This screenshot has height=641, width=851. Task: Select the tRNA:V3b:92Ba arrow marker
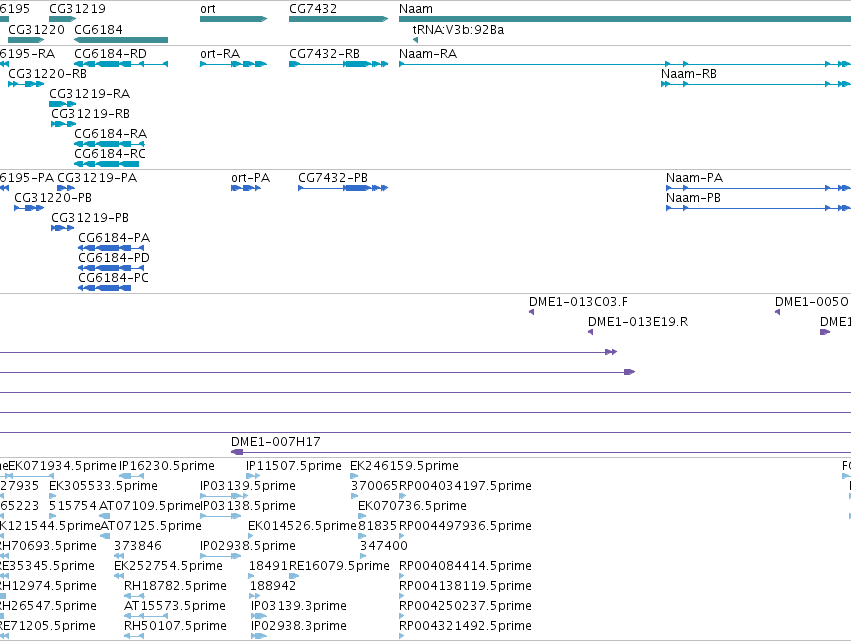[x=415, y=40]
